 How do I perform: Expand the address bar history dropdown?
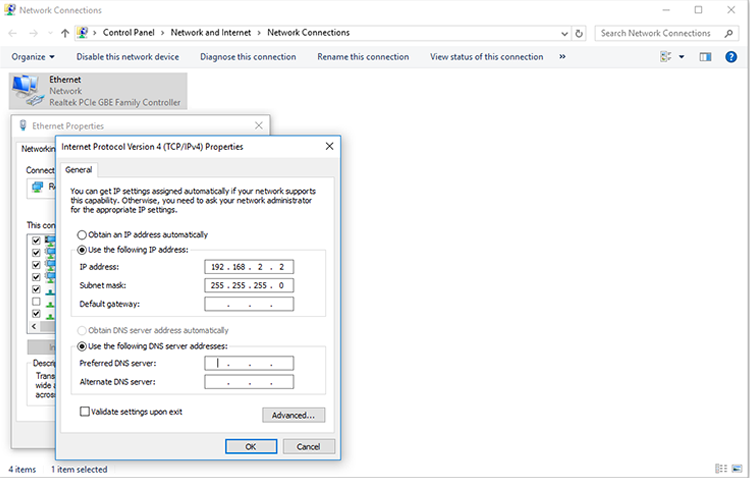[x=566, y=33]
